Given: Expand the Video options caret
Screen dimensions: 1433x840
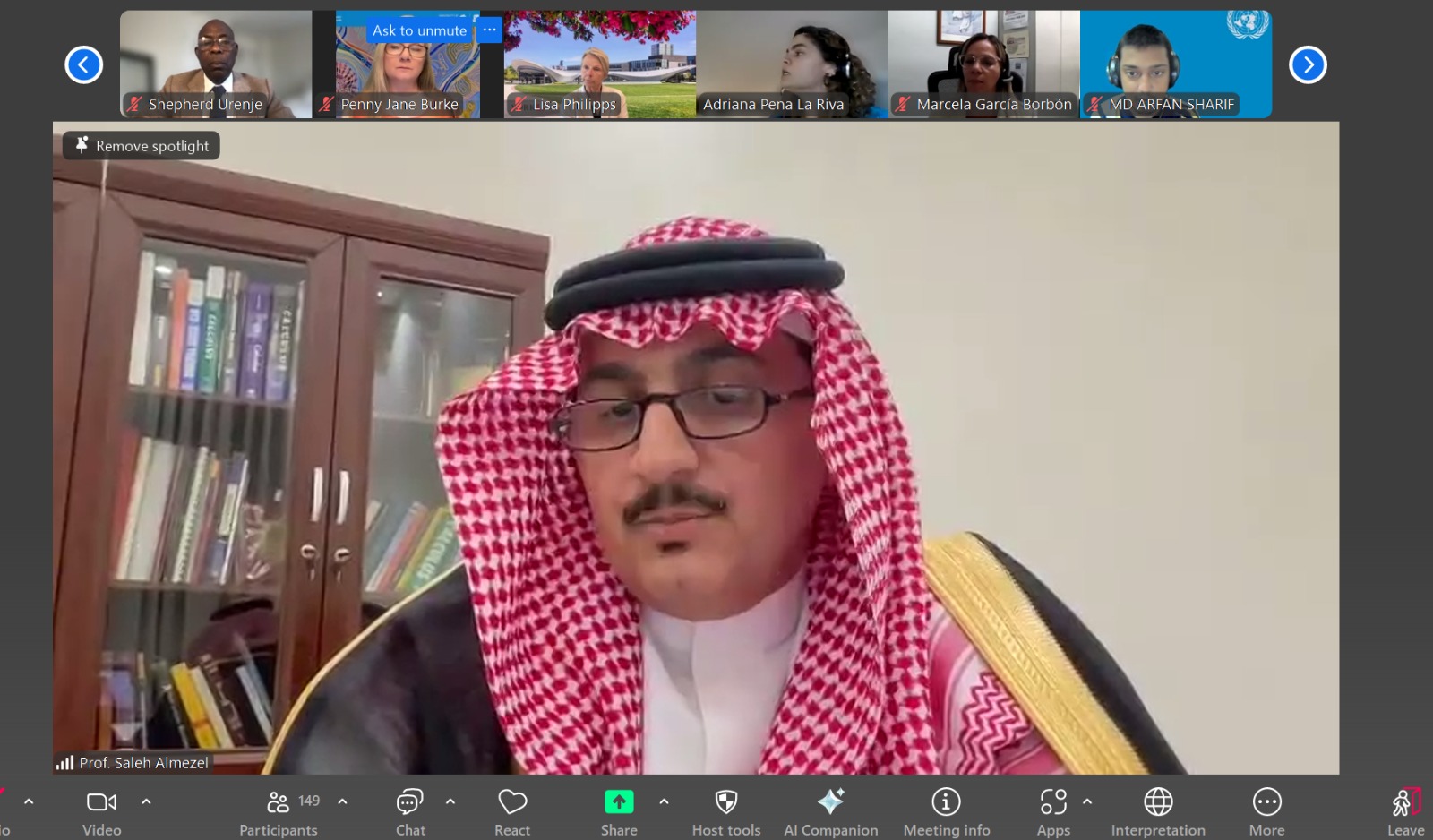Looking at the screenshot, I should 147,801.
